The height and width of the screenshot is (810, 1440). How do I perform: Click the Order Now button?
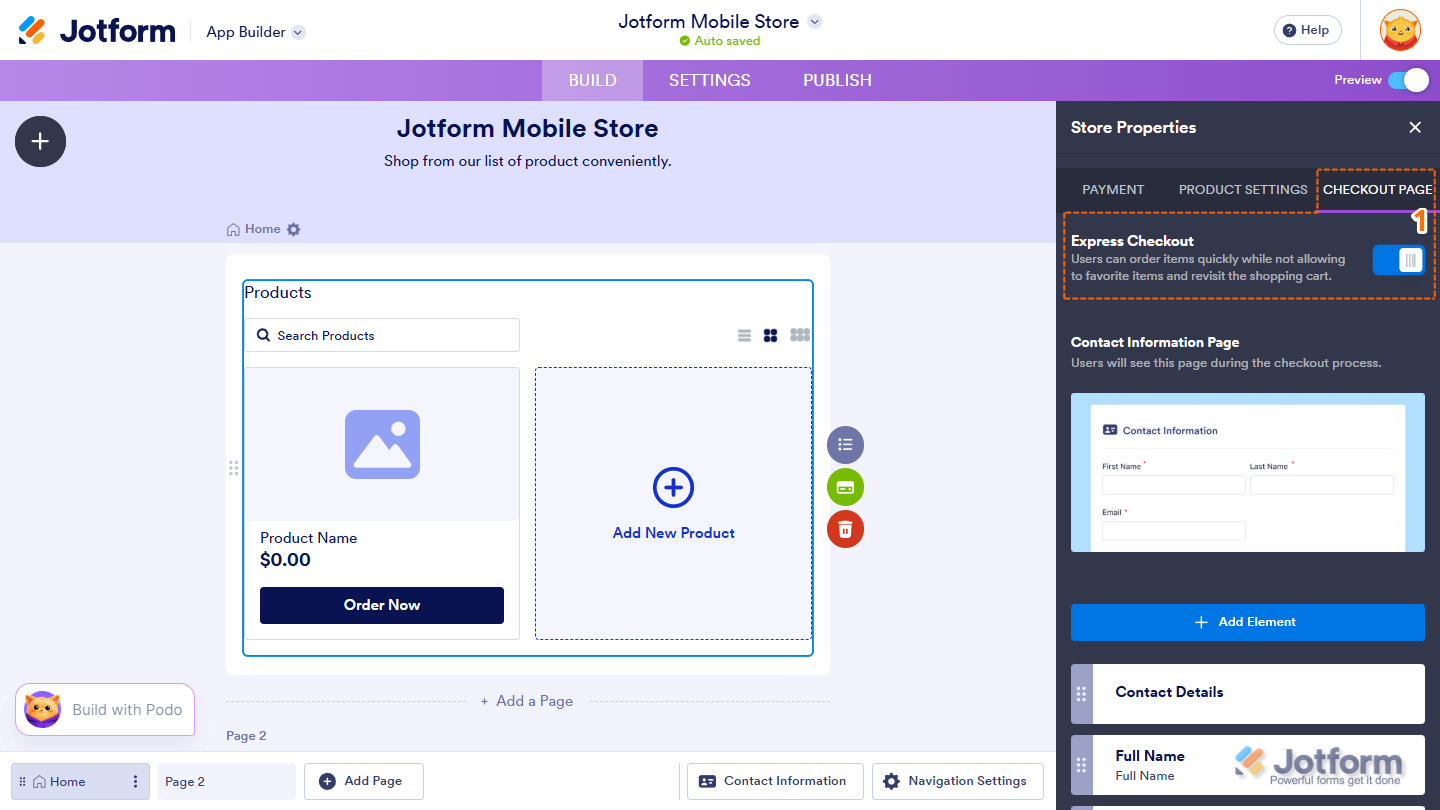(x=381, y=605)
